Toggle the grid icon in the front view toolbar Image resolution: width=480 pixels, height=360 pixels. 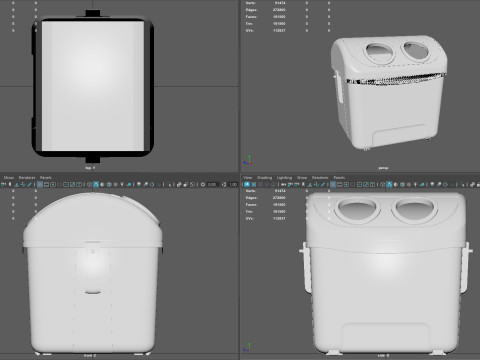click(x=40, y=184)
